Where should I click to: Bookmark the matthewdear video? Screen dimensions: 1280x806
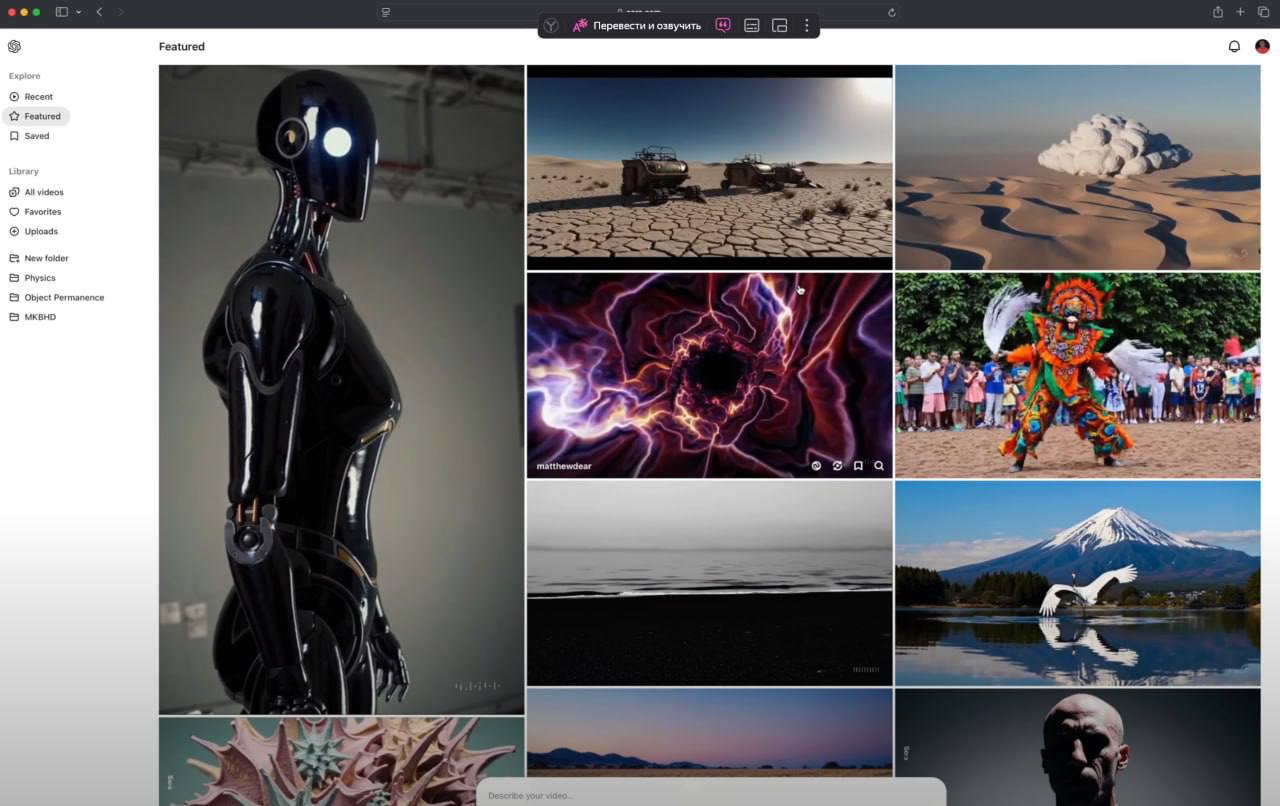pyautogui.click(x=858, y=466)
